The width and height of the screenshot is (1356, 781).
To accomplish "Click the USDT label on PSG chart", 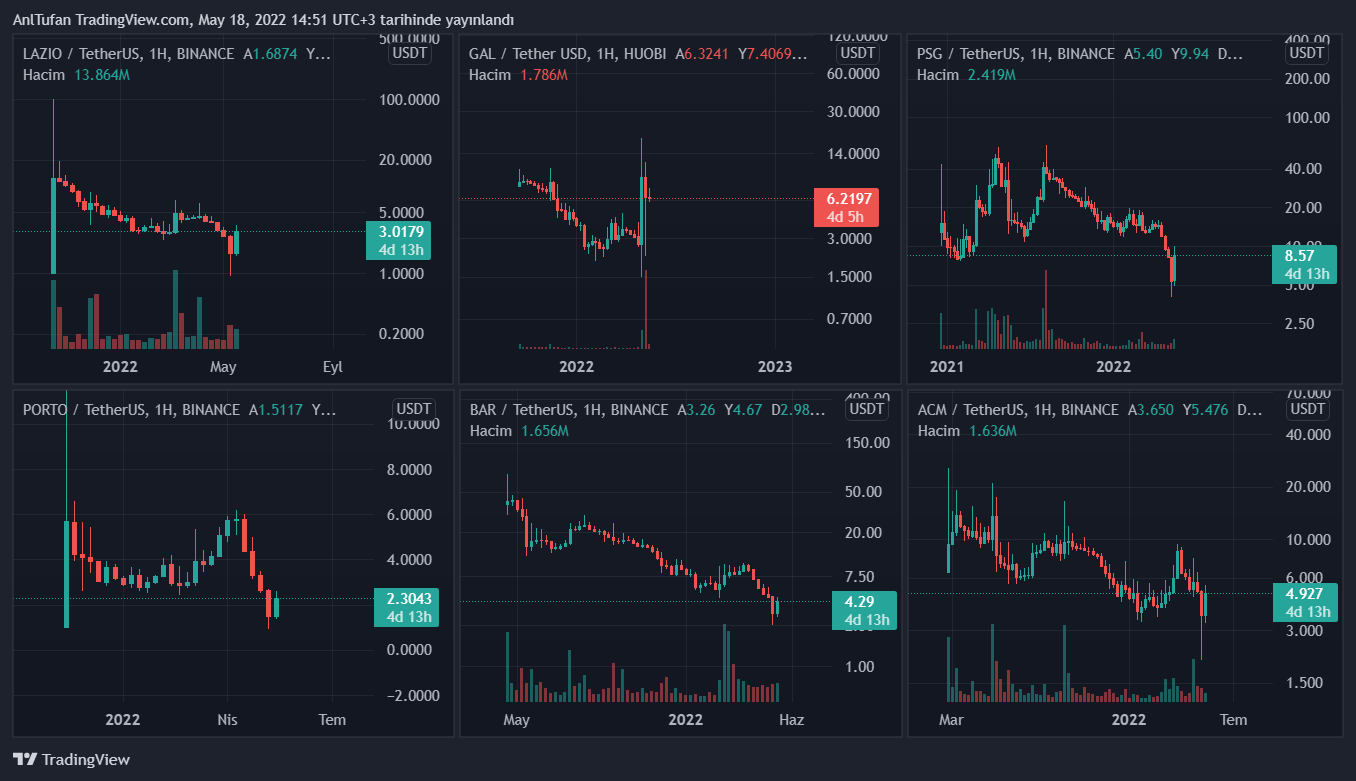I will [1308, 54].
